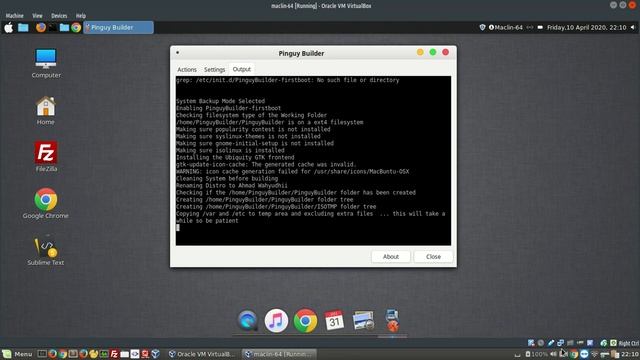Open the image viewer dock icon
640x360 pixels.
363,320
